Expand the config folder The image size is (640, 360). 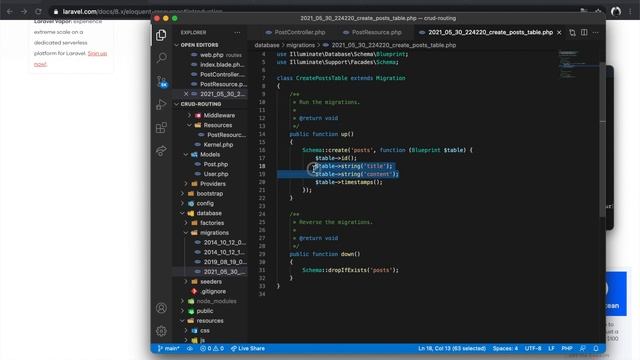click(x=182, y=204)
